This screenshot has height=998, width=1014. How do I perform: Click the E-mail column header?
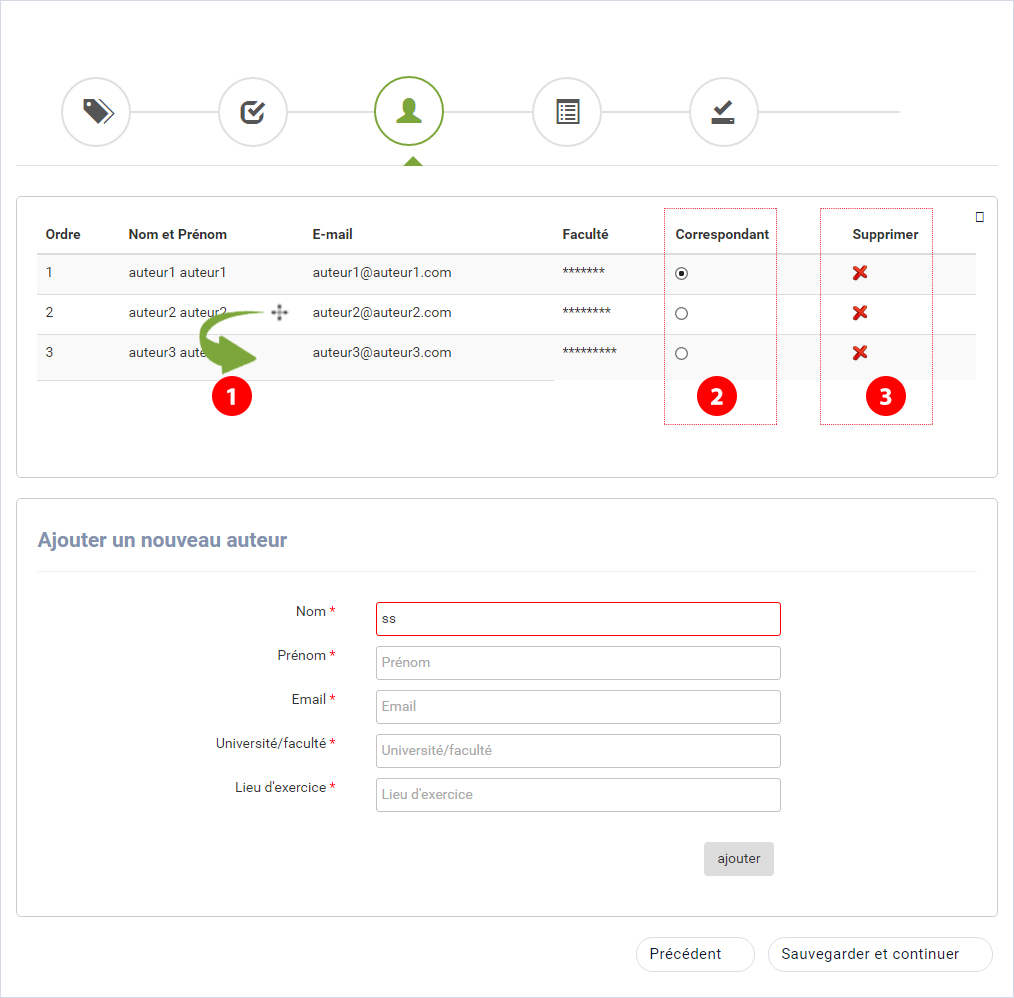coord(332,234)
